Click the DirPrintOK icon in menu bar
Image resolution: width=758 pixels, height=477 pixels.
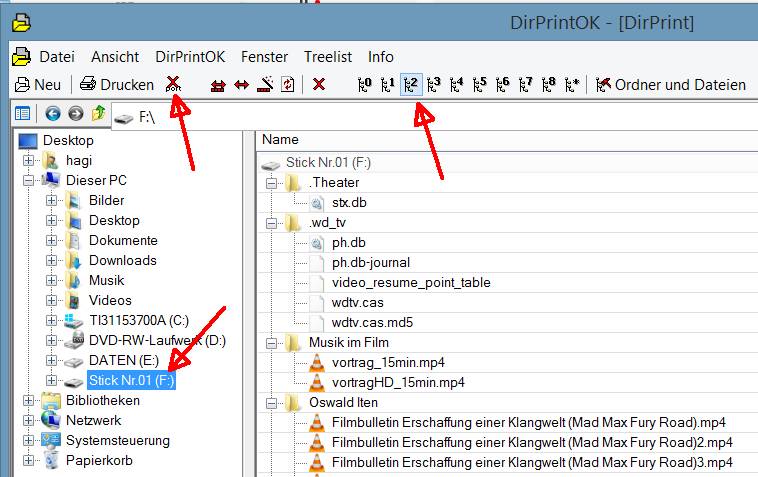click(21, 56)
